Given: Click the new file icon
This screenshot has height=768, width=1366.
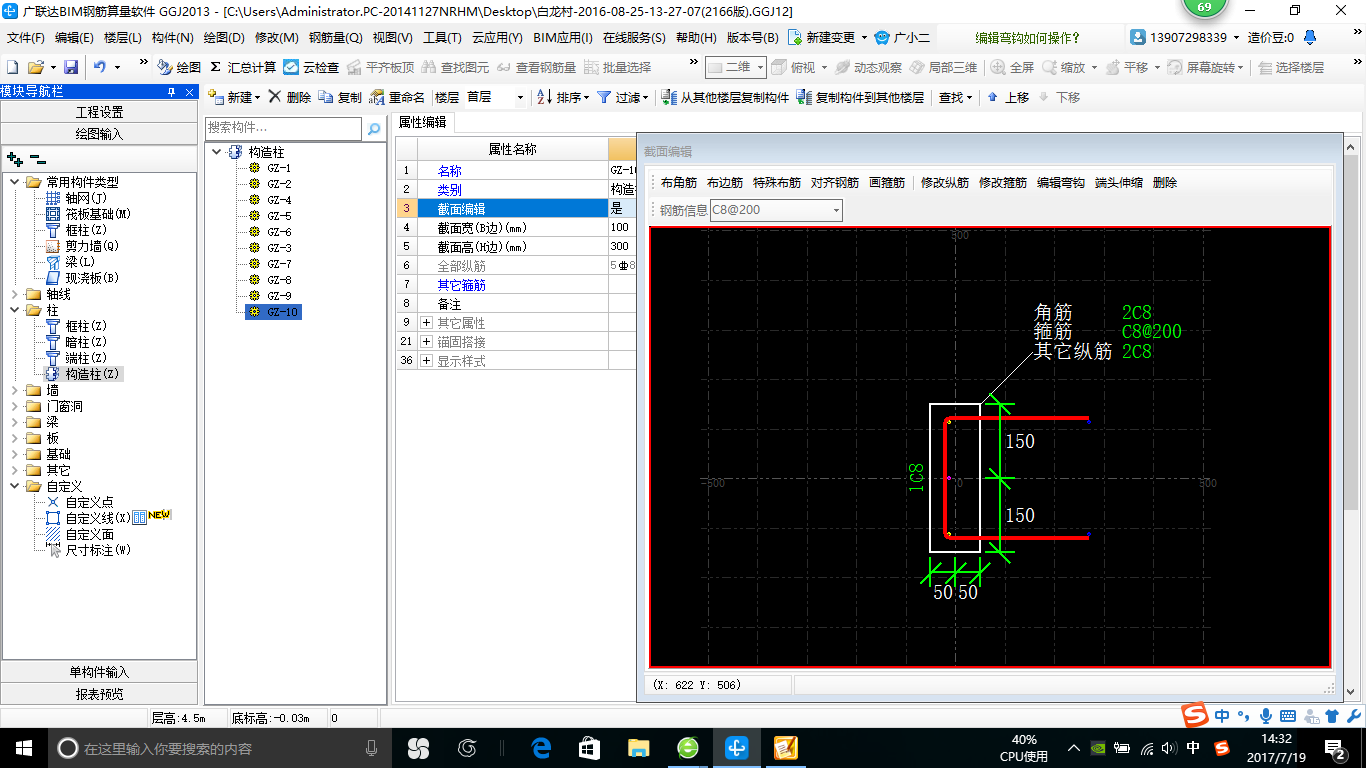Looking at the screenshot, I should 12,67.
